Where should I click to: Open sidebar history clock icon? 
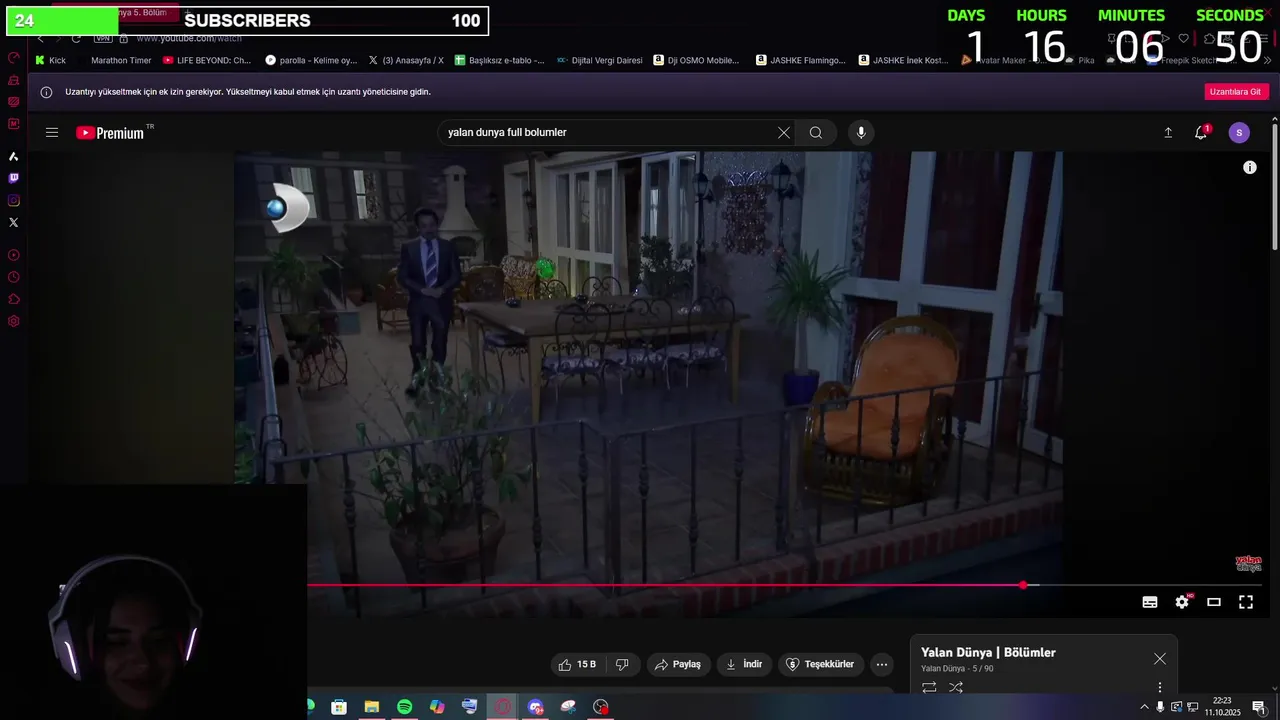[x=13, y=277]
